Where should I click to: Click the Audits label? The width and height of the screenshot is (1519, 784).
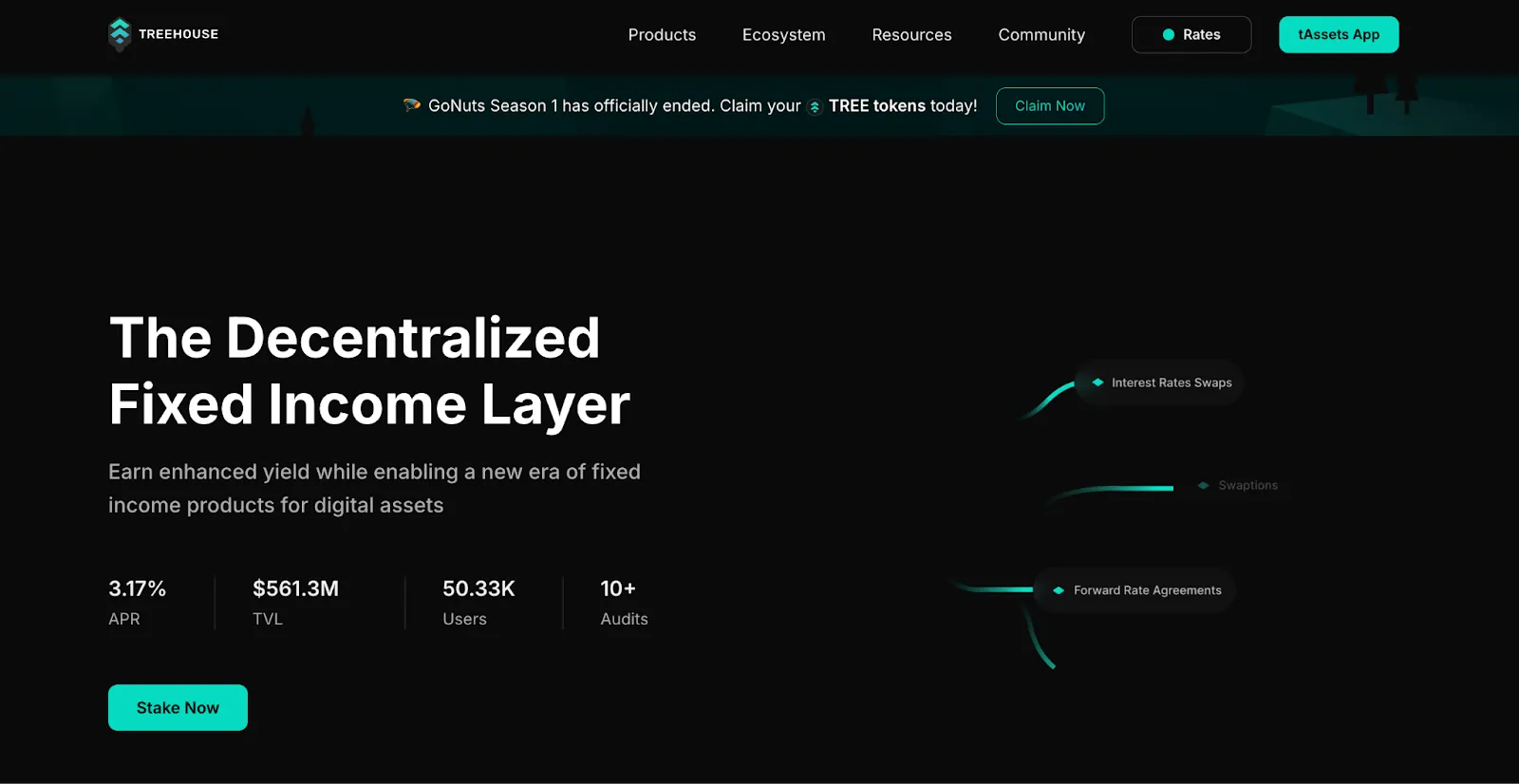[624, 619]
